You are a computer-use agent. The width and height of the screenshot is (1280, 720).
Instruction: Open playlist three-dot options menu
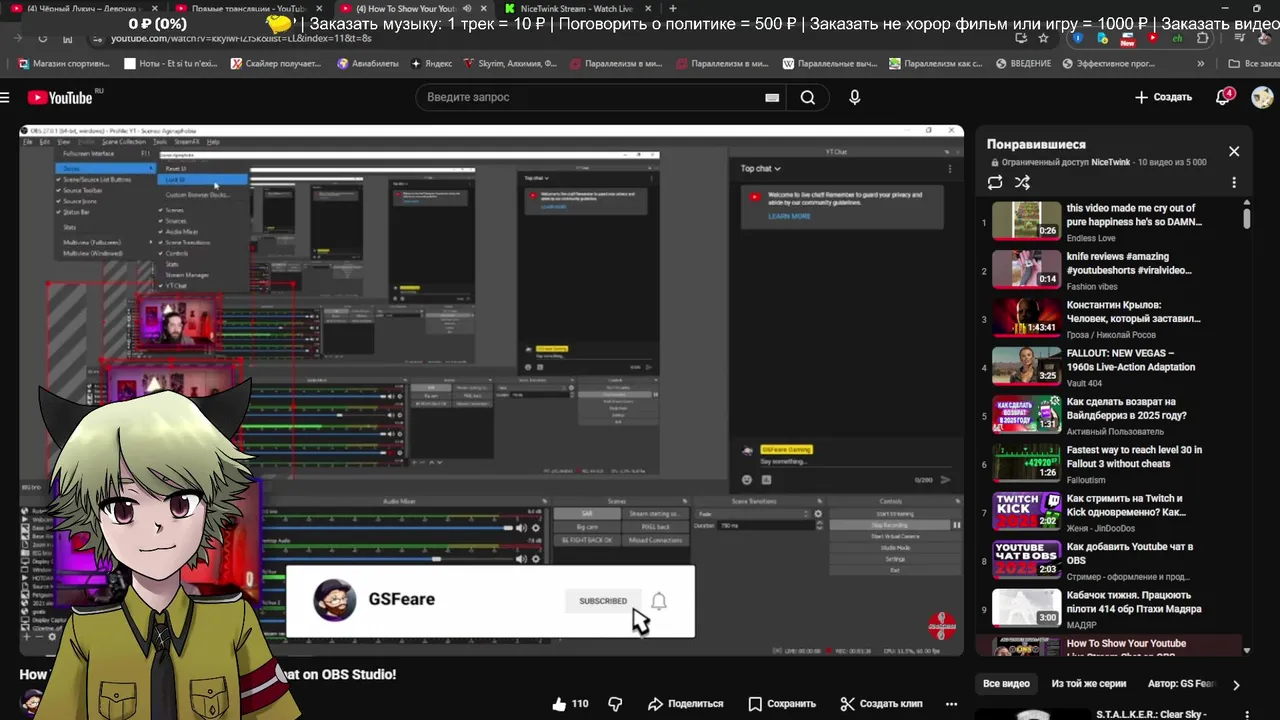pos(1234,183)
